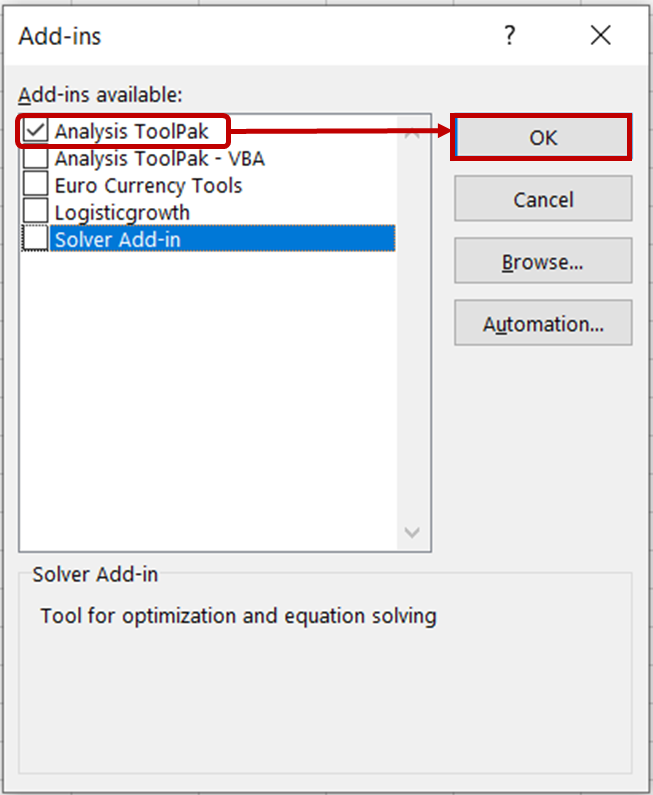
Task: Toggle the Solver Add-in checkbox
Action: (x=36, y=239)
